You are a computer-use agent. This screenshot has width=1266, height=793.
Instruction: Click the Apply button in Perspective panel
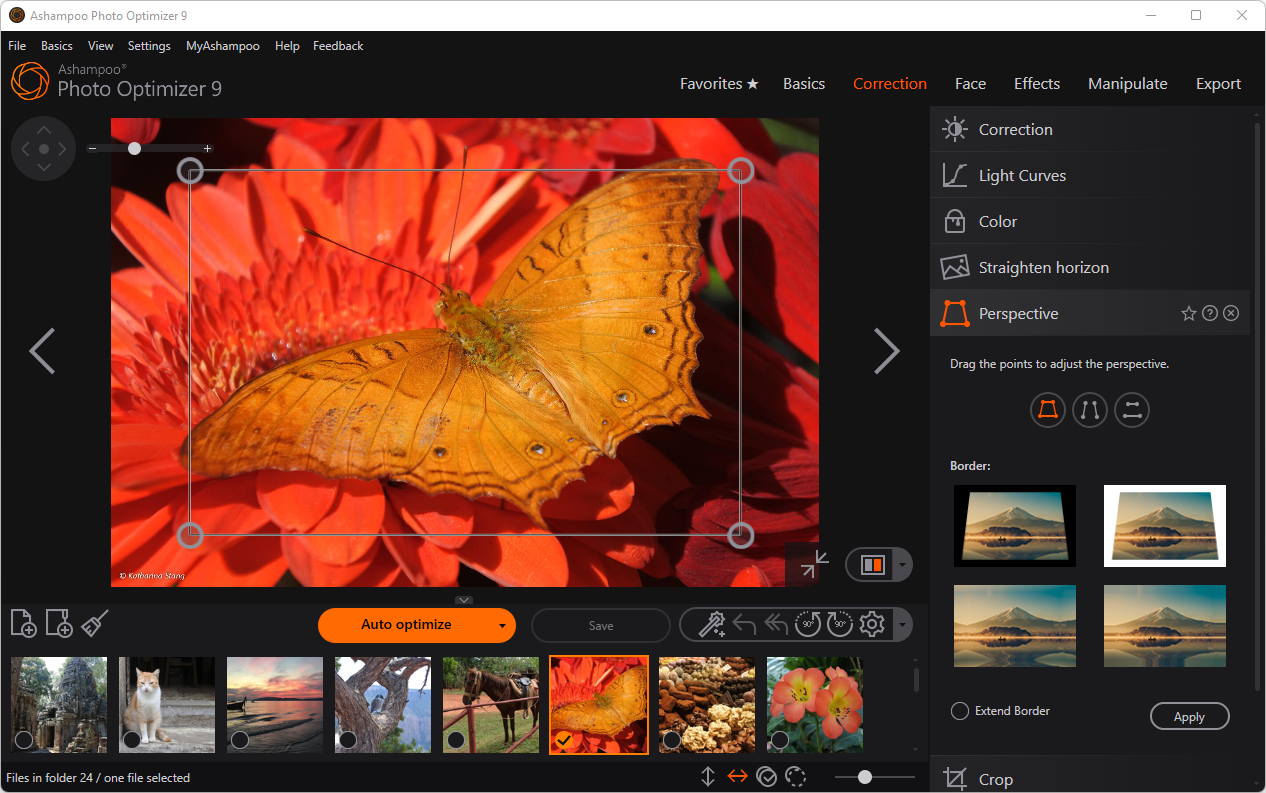(x=1189, y=716)
